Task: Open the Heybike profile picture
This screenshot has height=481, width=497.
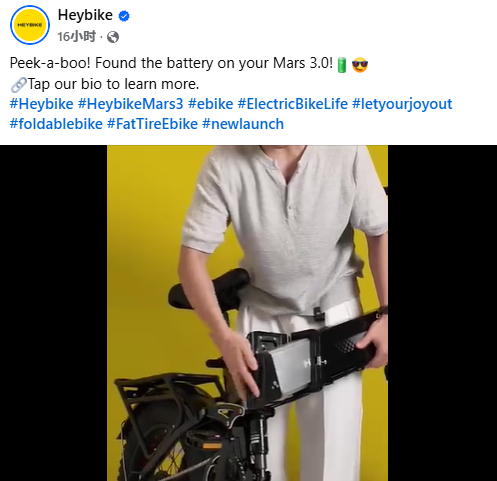Action: click(30, 25)
